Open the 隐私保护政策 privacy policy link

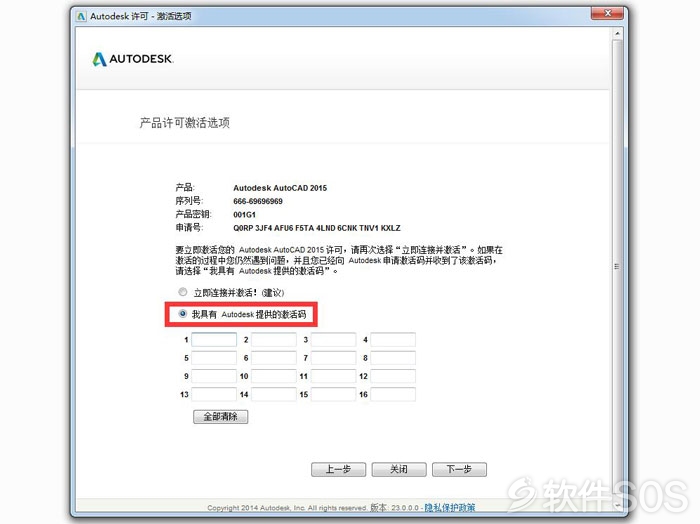point(450,507)
